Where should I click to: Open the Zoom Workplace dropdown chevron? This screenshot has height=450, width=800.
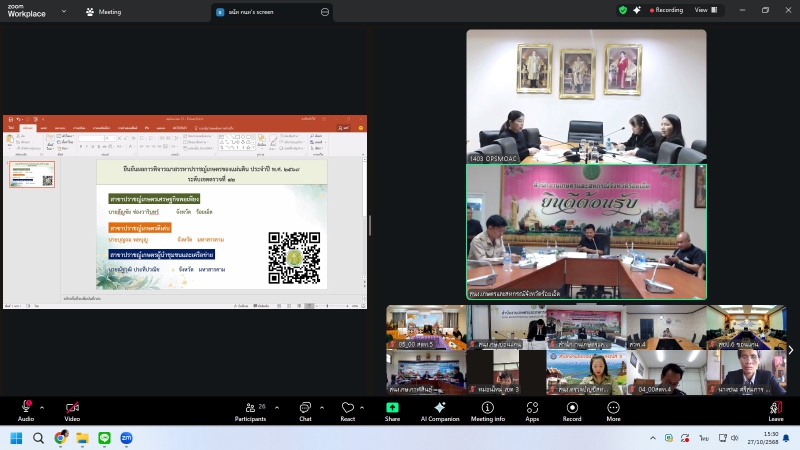tap(64, 11)
